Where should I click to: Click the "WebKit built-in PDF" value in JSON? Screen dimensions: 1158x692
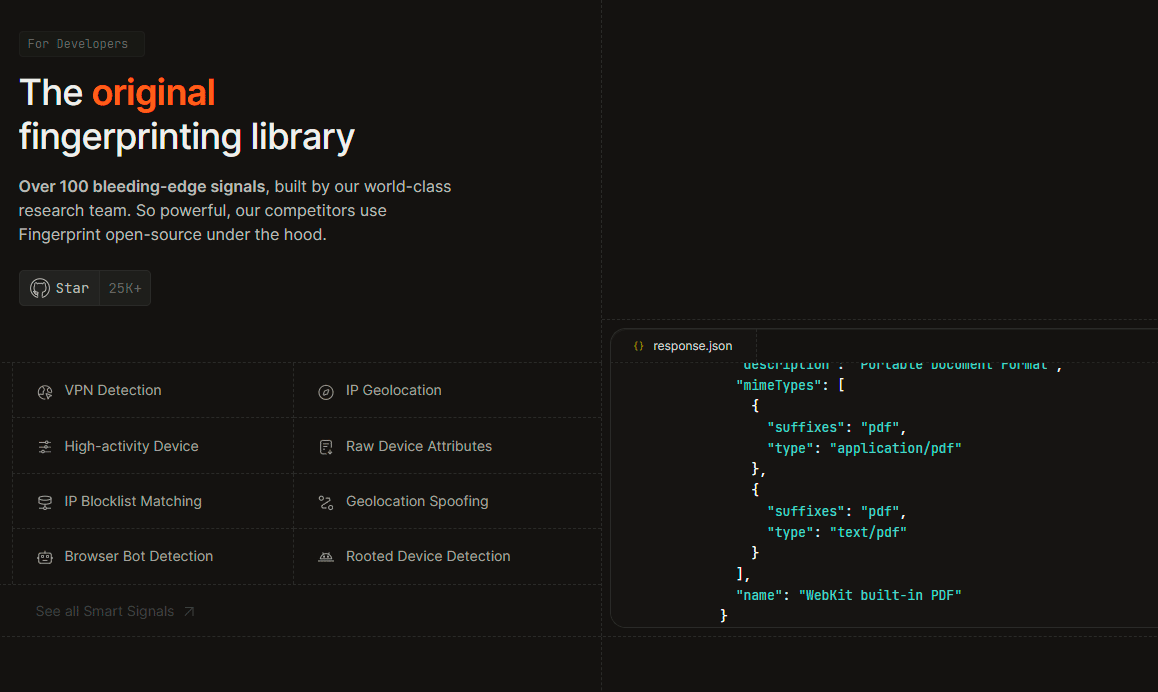(879, 595)
